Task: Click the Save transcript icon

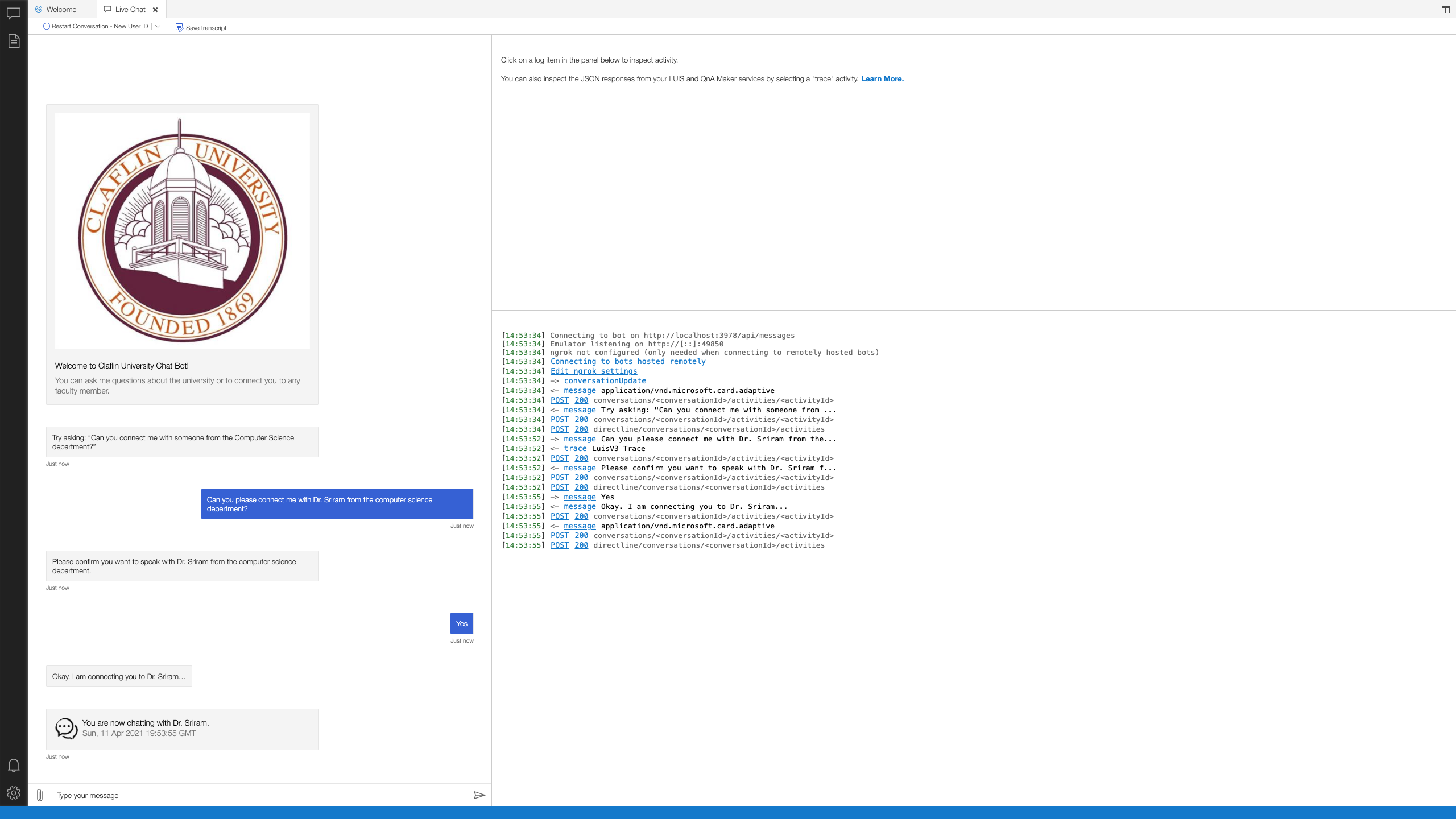Action: 179,27
